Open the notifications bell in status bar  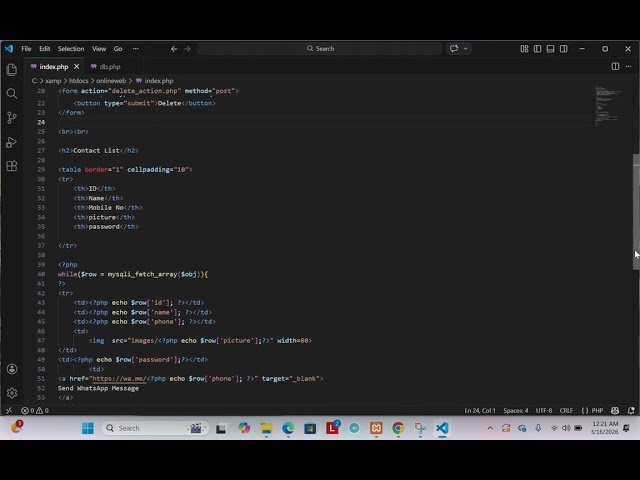[631, 411]
